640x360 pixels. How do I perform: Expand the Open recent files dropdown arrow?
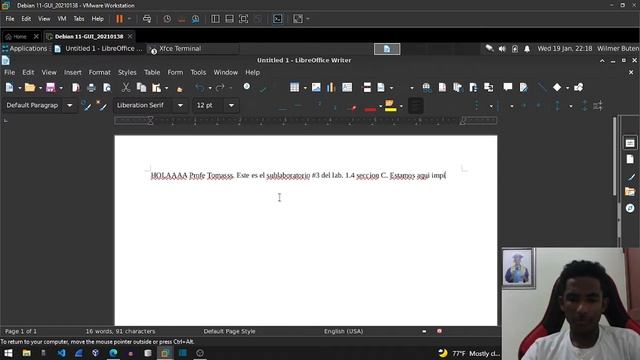(40, 88)
